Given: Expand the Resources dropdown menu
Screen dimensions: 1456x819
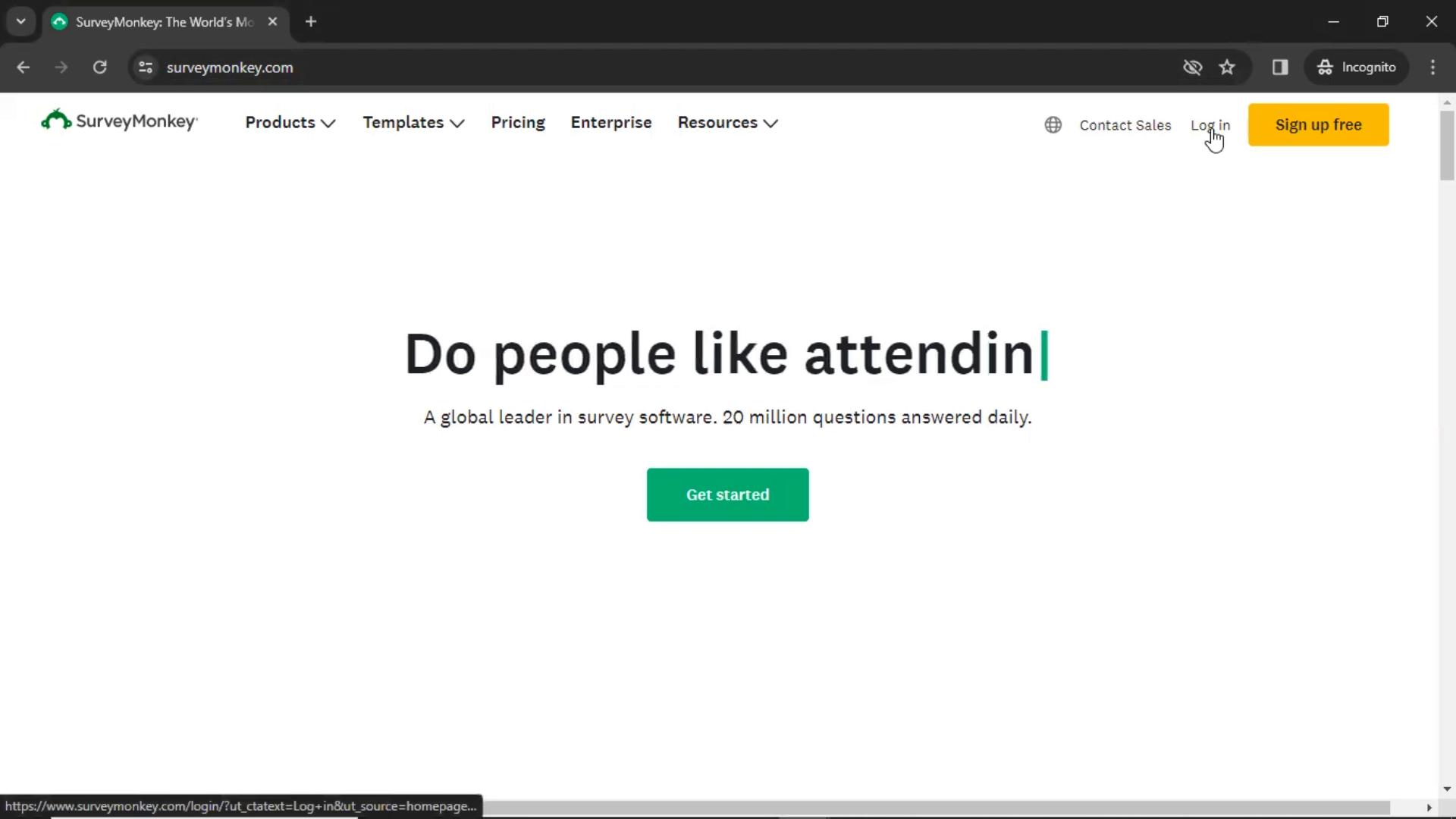Looking at the screenshot, I should 727,122.
